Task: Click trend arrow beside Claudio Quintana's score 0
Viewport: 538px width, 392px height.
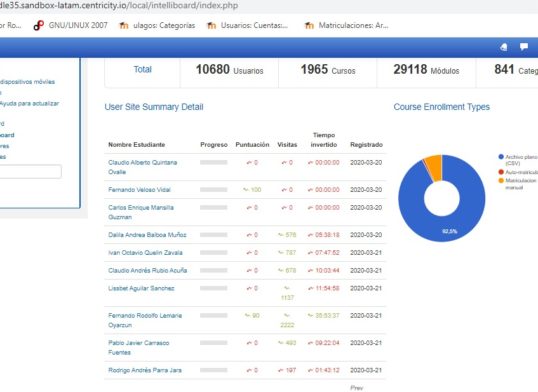Action: pos(249,163)
